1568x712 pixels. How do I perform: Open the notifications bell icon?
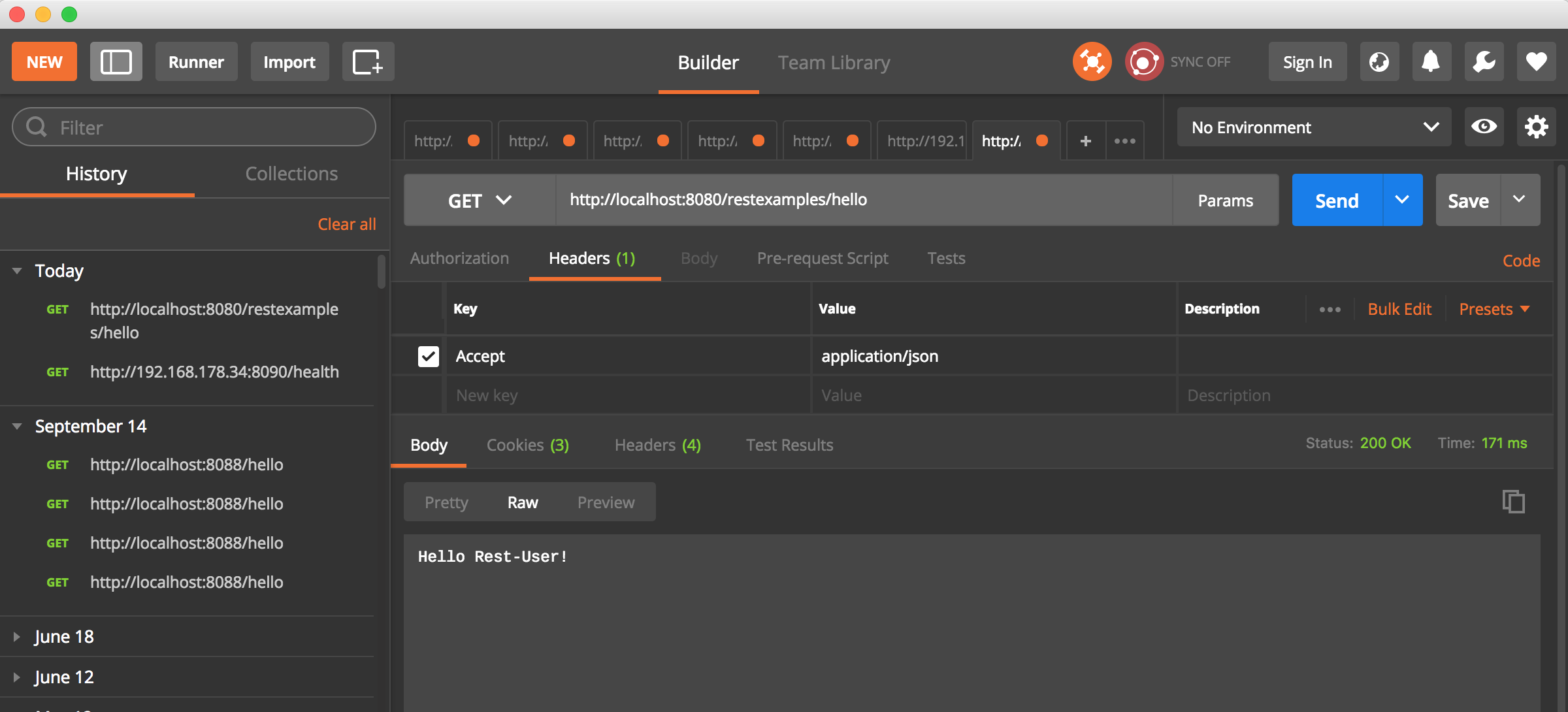[1431, 62]
